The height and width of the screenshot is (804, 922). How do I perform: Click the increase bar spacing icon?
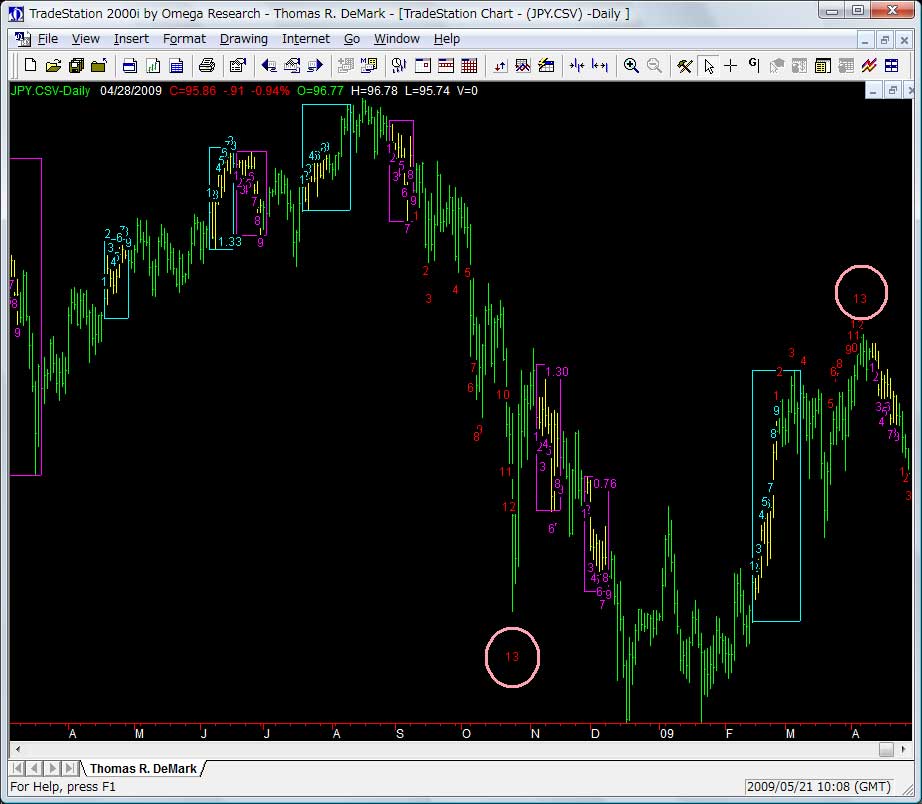coord(600,66)
